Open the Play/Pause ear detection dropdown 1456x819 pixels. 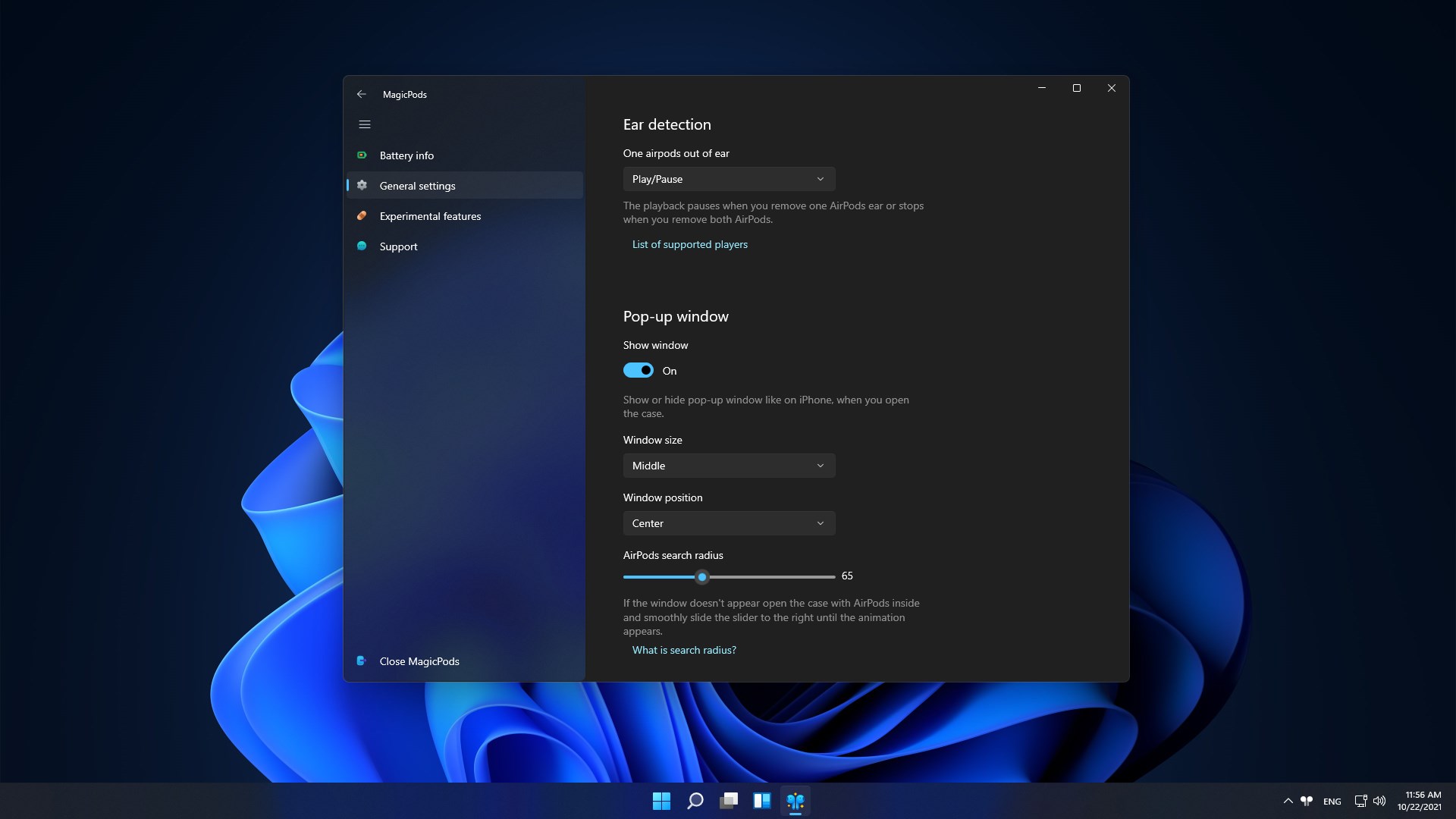coord(729,179)
